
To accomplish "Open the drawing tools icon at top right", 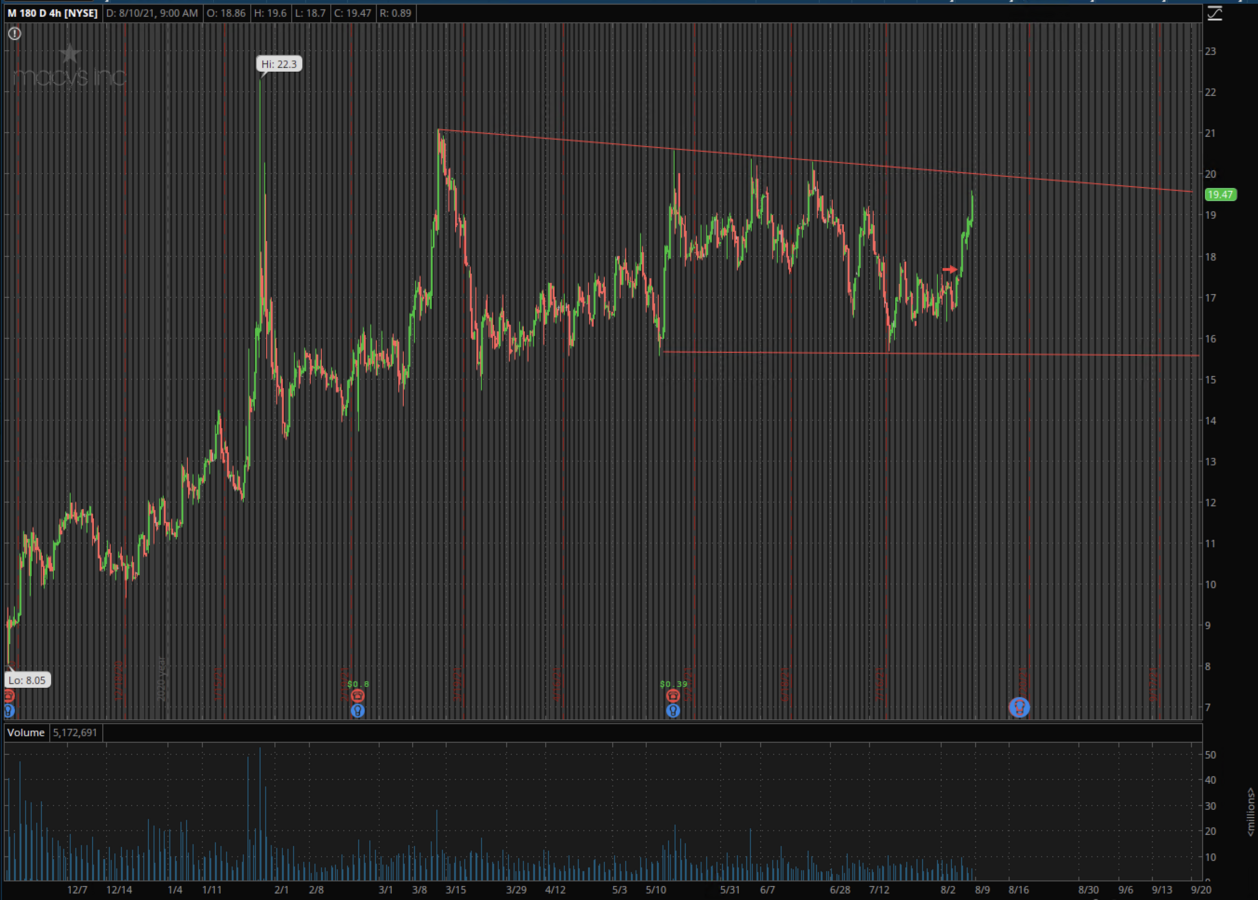I will pyautogui.click(x=1215, y=13).
